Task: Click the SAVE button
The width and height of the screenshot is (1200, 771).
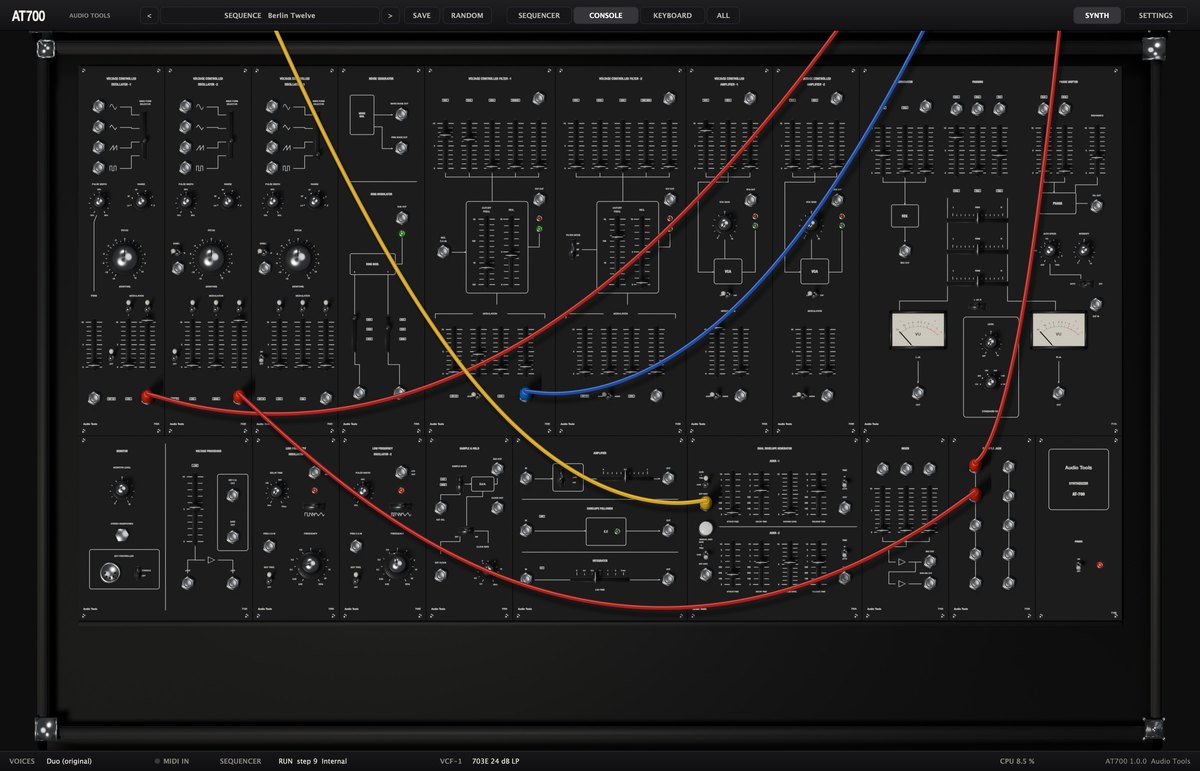Action: pyautogui.click(x=422, y=15)
